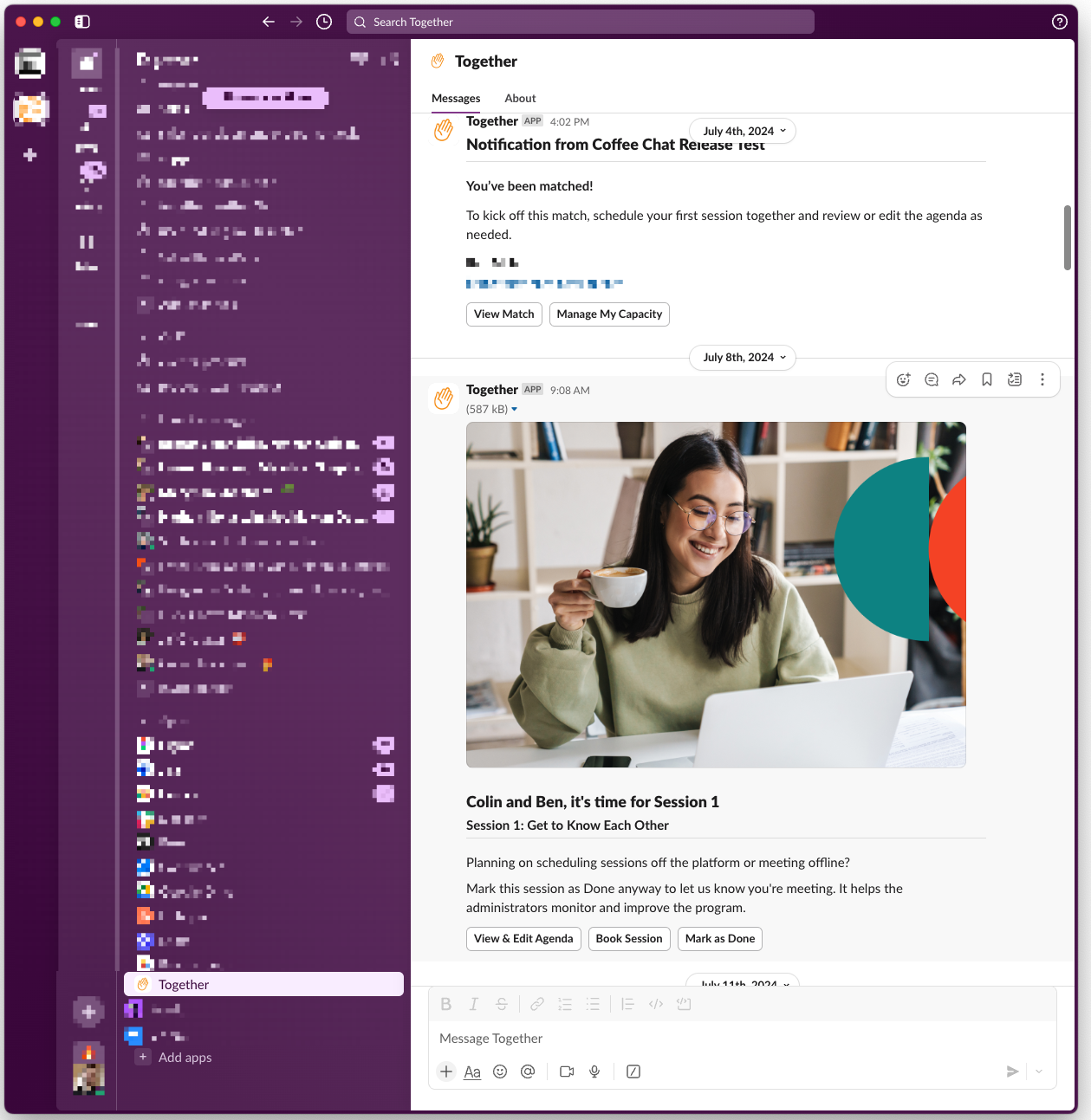Insert inline code formatting
1091x1120 pixels.
(x=656, y=1004)
